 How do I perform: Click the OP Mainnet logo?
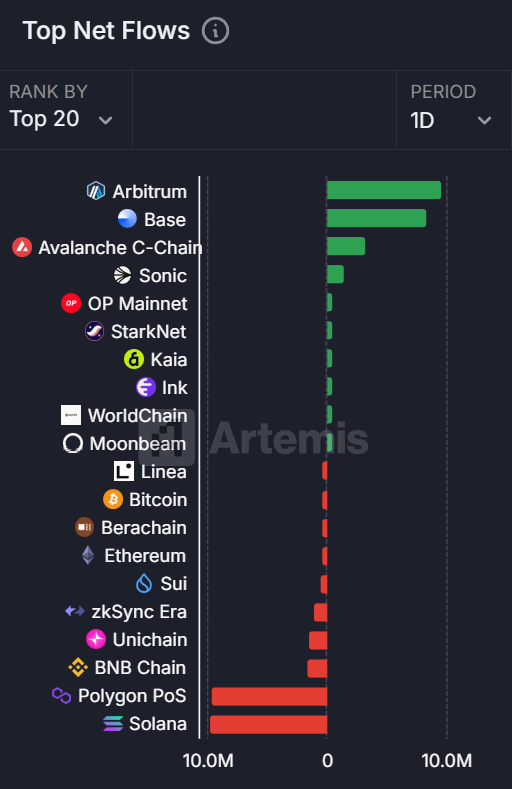click(x=71, y=303)
